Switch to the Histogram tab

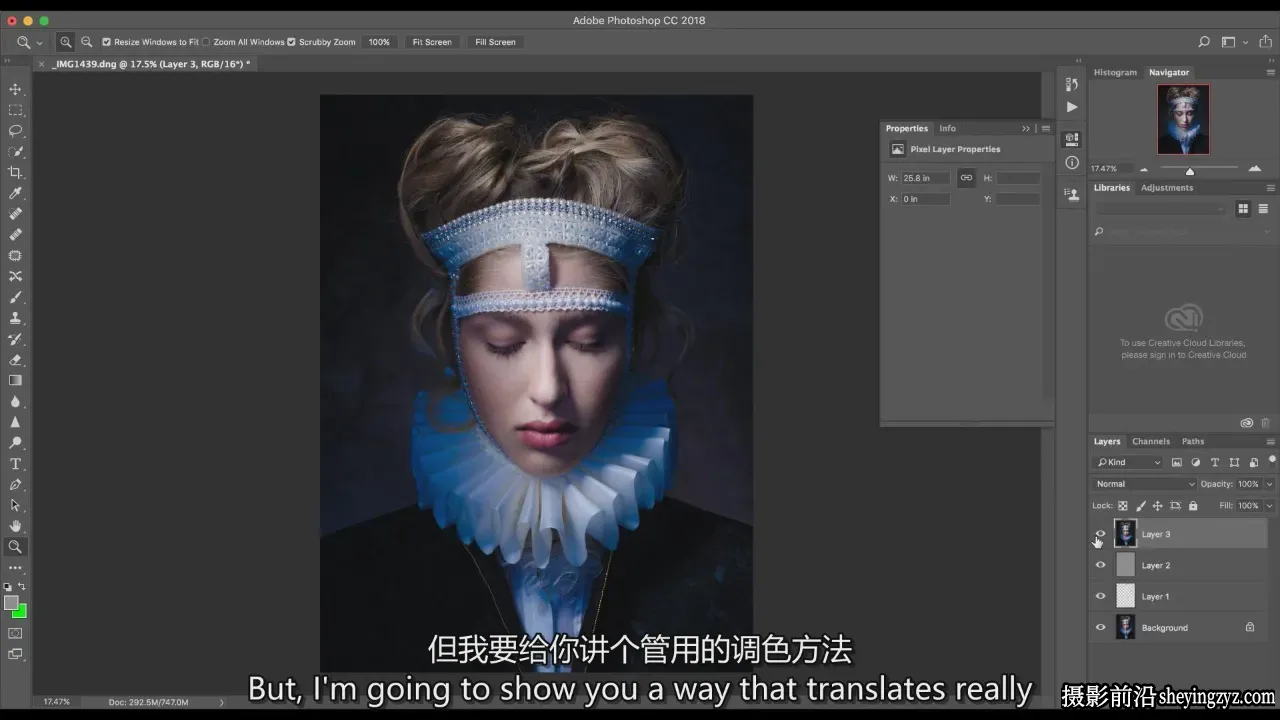1115,72
